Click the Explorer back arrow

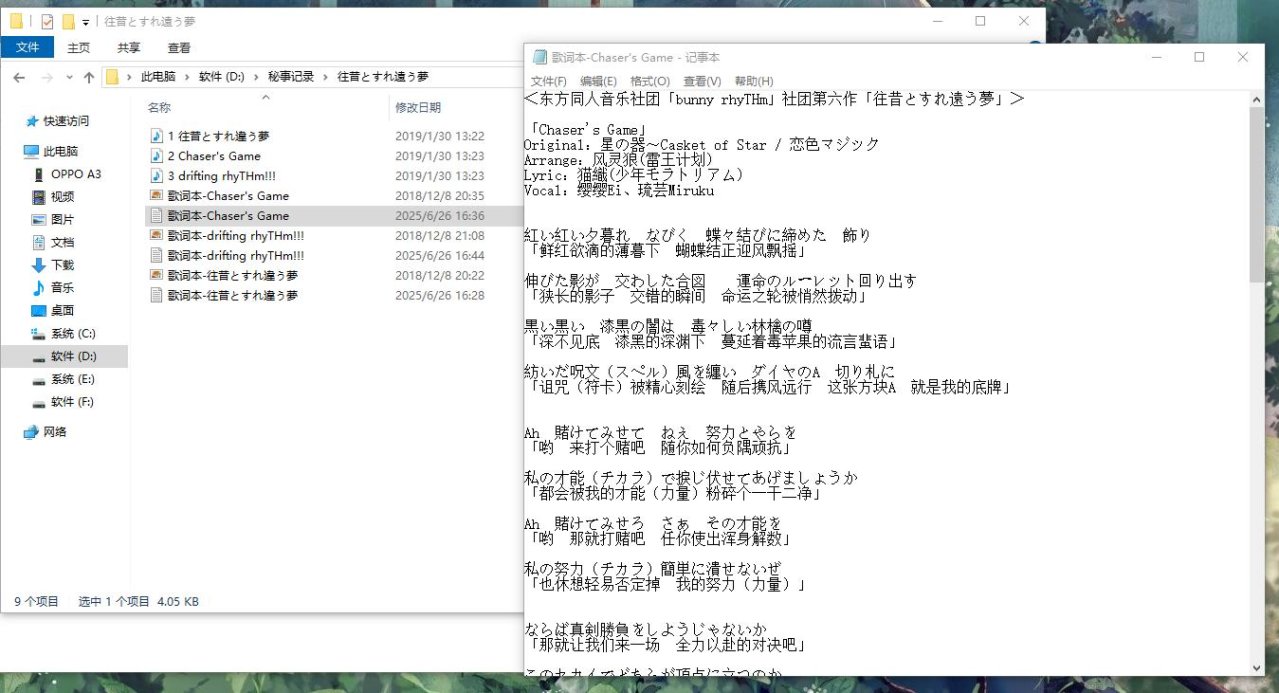point(19,77)
